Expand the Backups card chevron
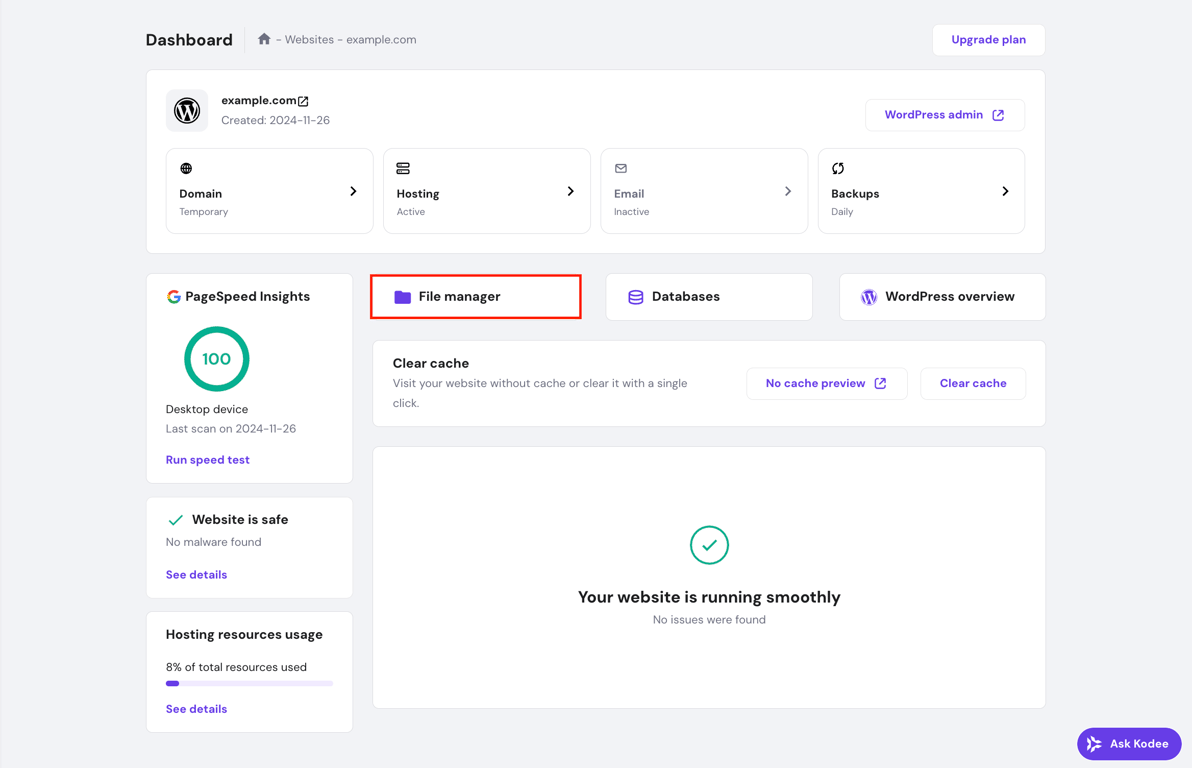The height and width of the screenshot is (768, 1192). click(1005, 190)
